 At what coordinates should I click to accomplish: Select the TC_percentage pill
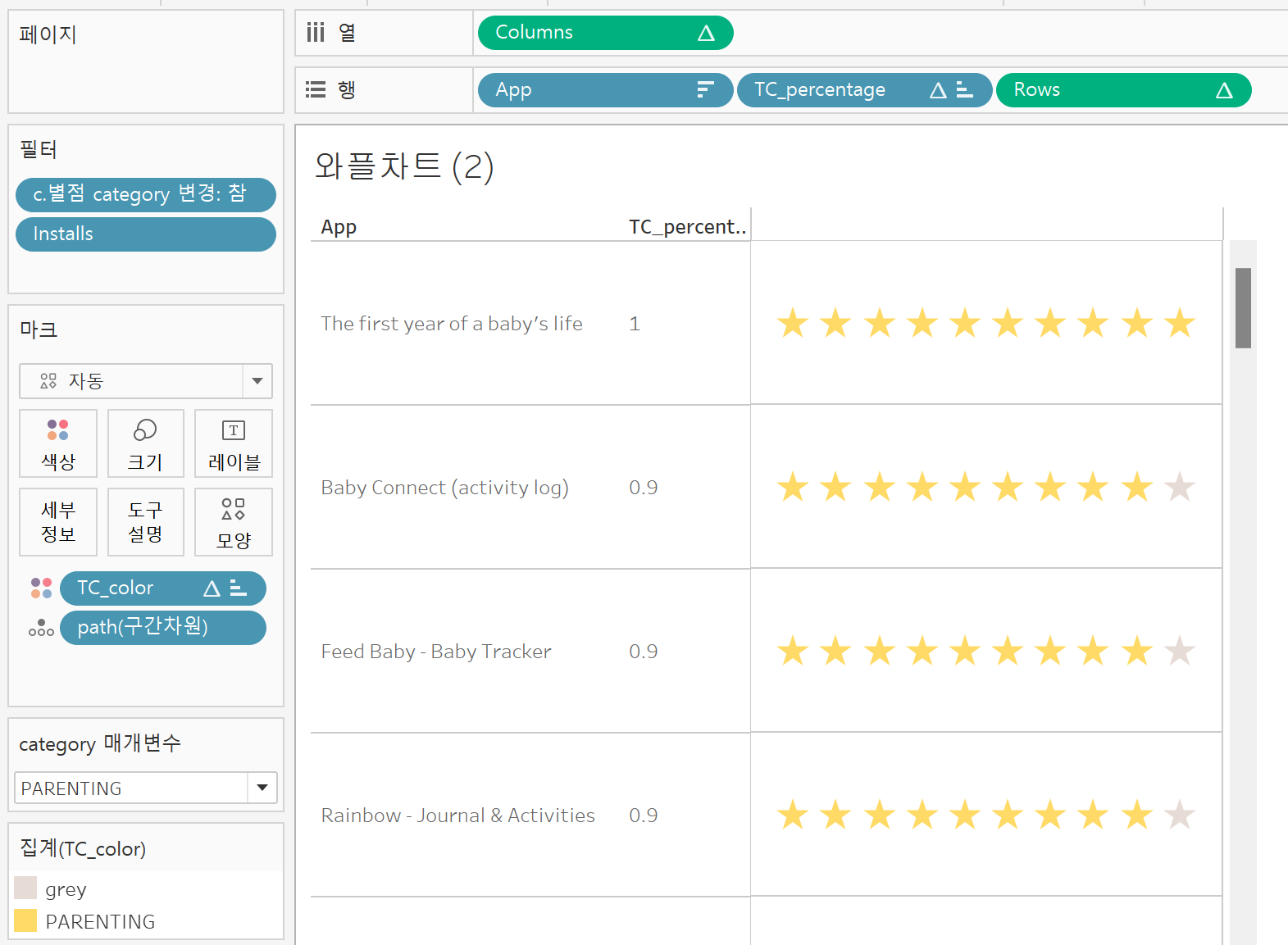tap(864, 89)
